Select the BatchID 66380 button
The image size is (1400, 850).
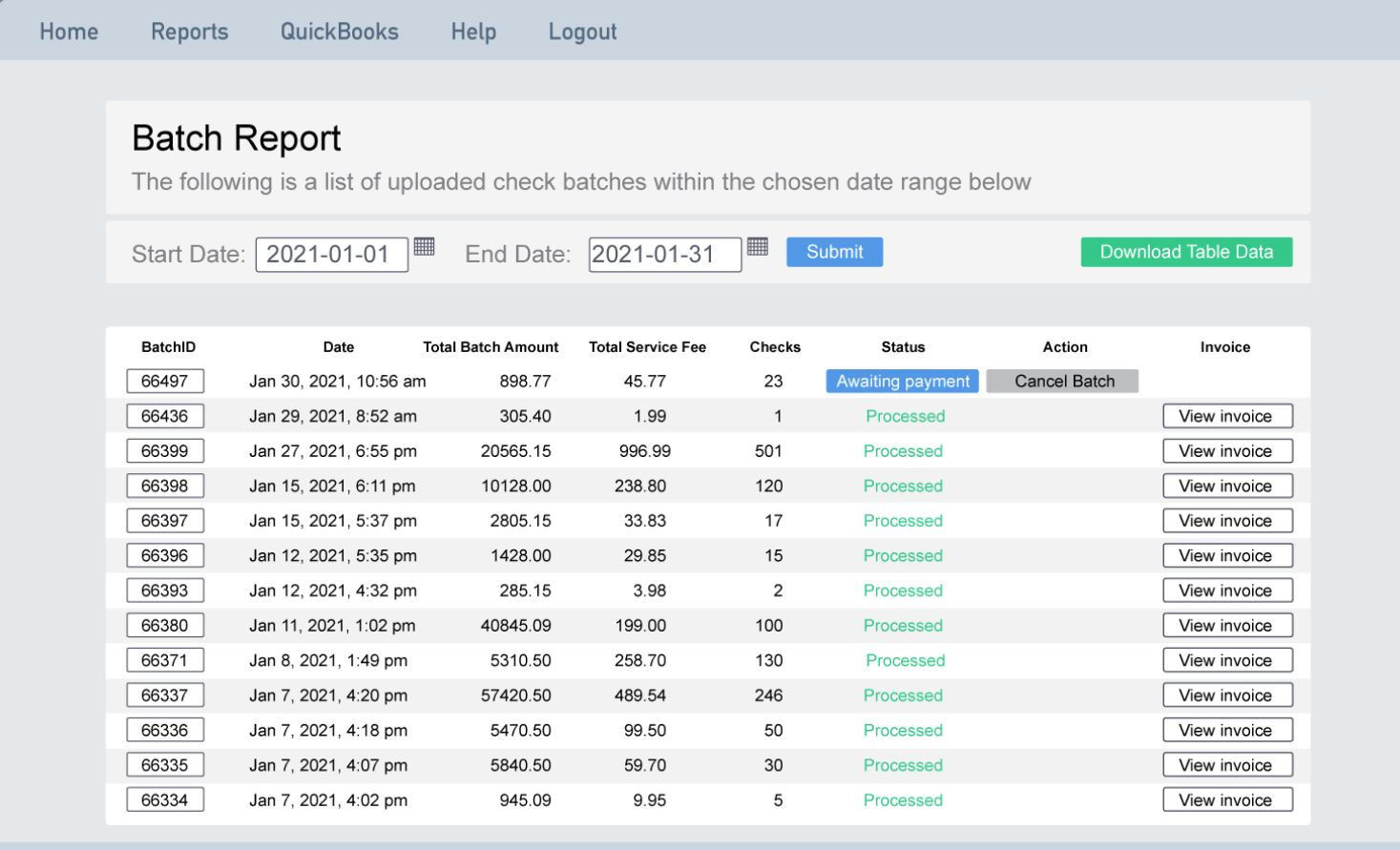[x=165, y=625]
